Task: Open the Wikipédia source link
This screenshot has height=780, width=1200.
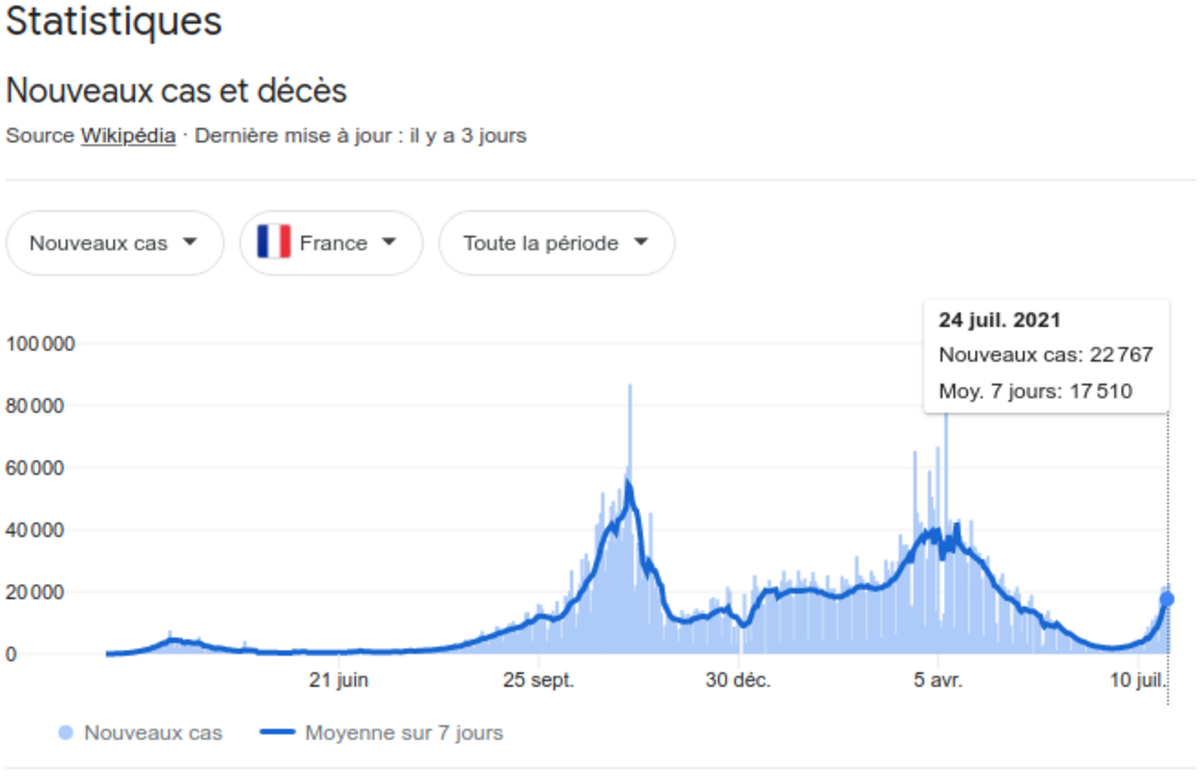Action: click(x=128, y=135)
